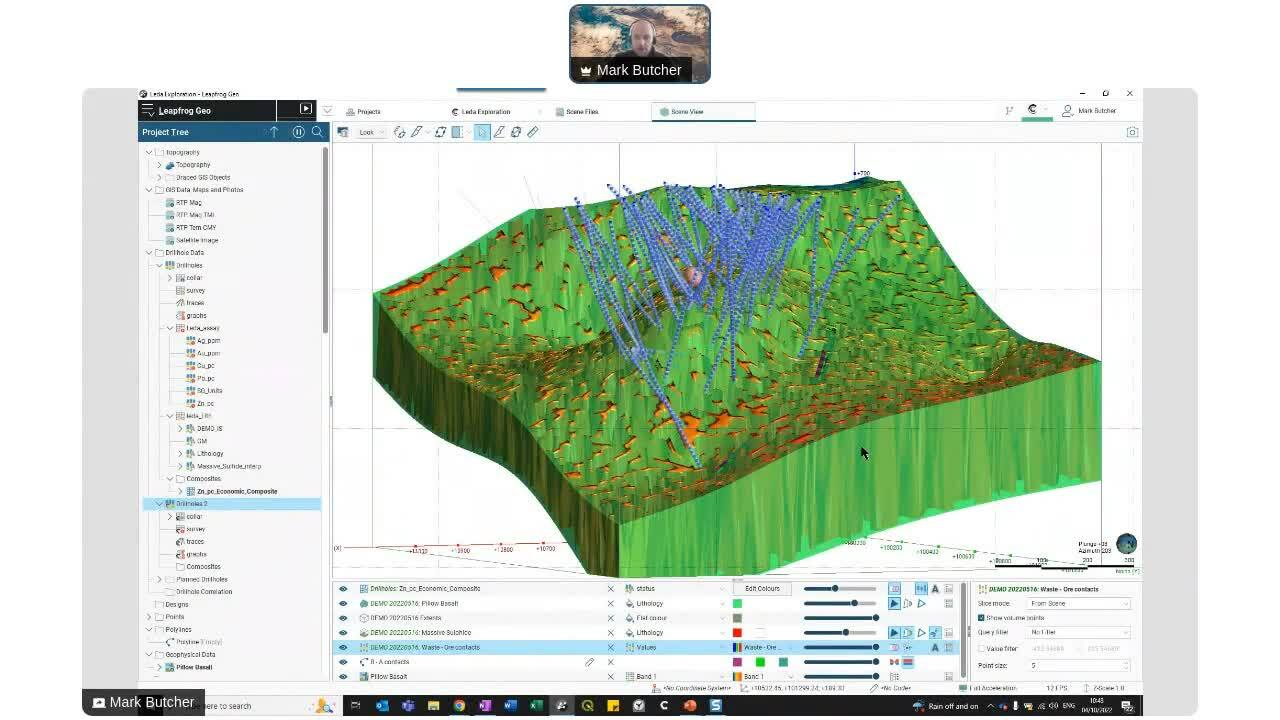Click the Point size input field
The image size is (1280, 720).
1080,665
